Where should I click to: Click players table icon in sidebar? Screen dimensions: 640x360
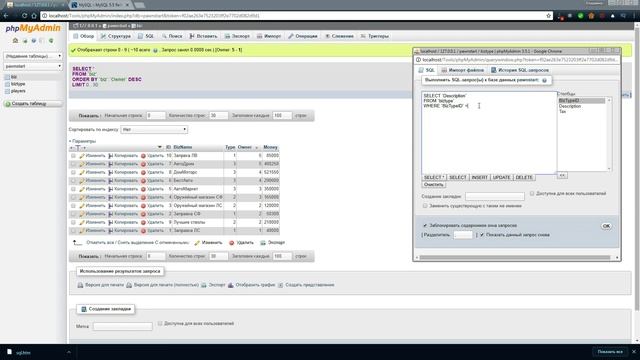click(7, 91)
